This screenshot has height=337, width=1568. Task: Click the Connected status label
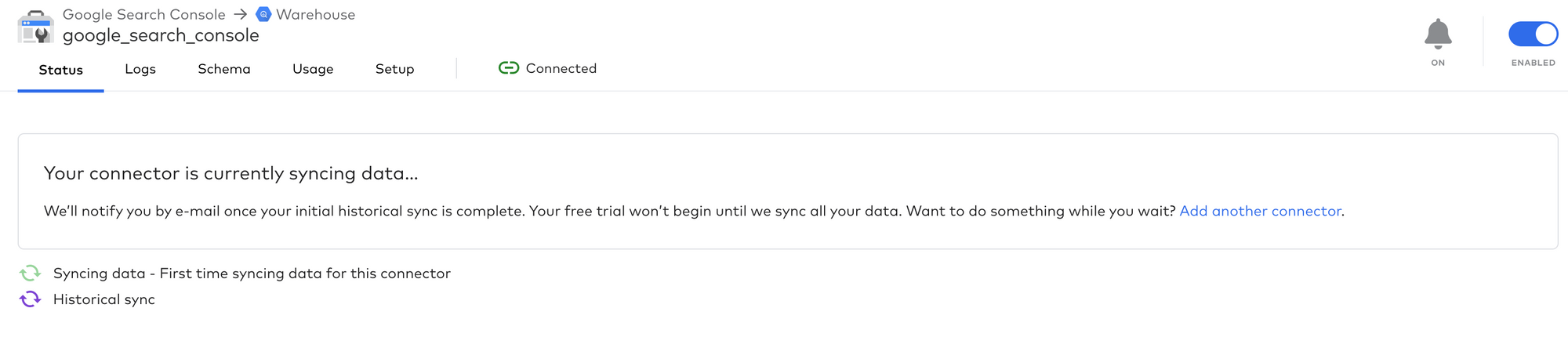point(561,68)
